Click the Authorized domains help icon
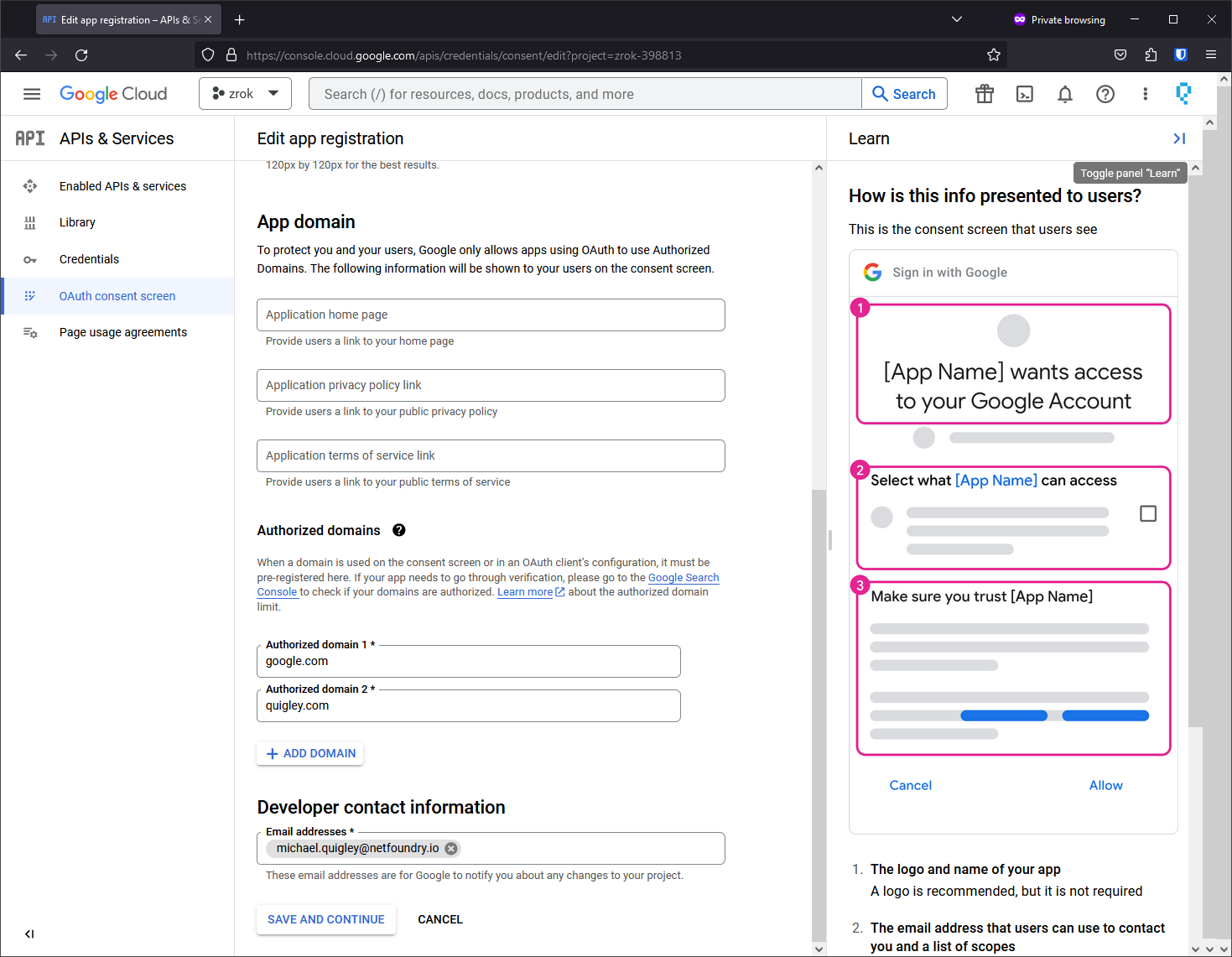1232x957 pixels. (x=399, y=530)
